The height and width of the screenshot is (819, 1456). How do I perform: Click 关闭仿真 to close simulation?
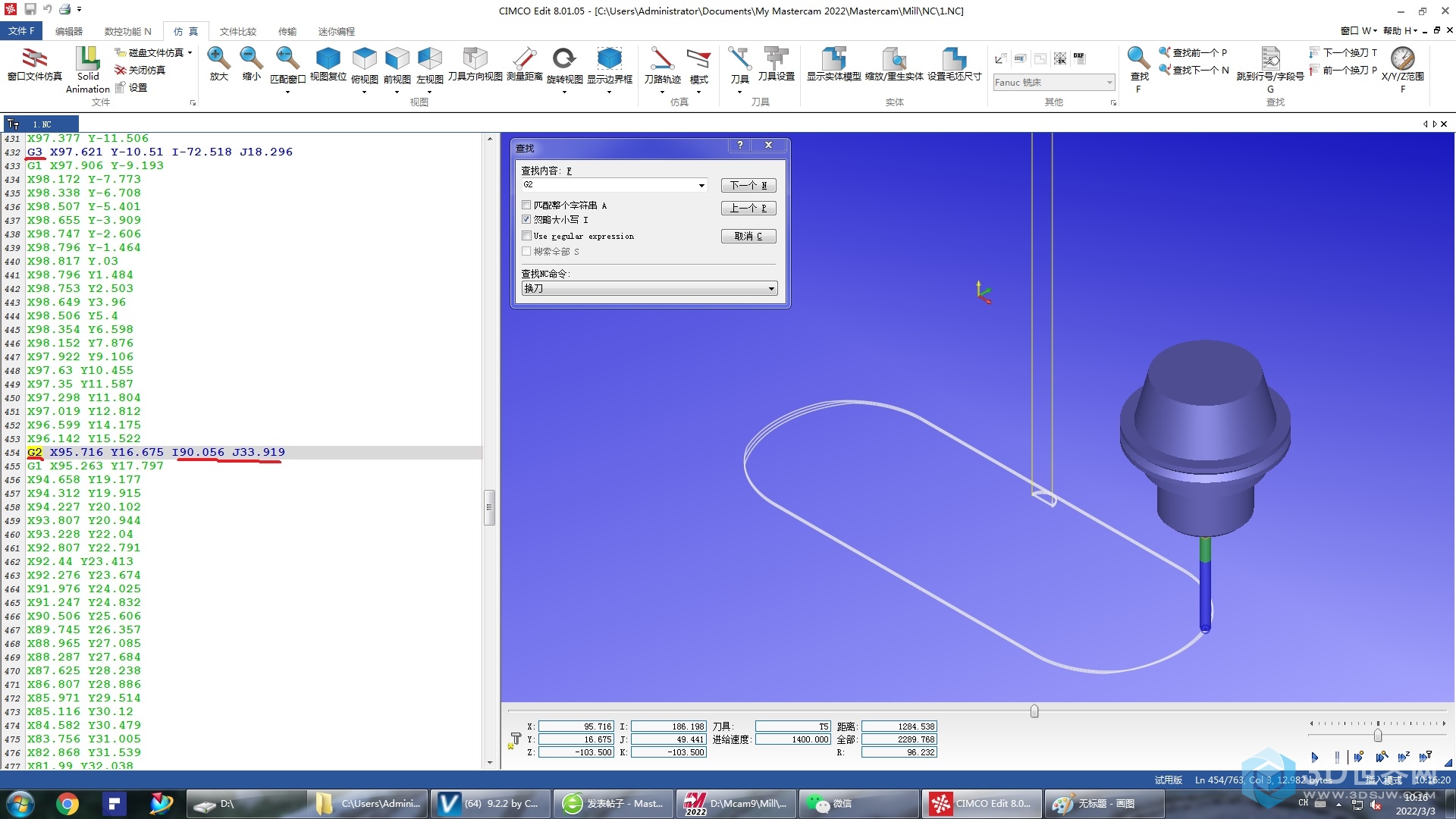coord(140,70)
